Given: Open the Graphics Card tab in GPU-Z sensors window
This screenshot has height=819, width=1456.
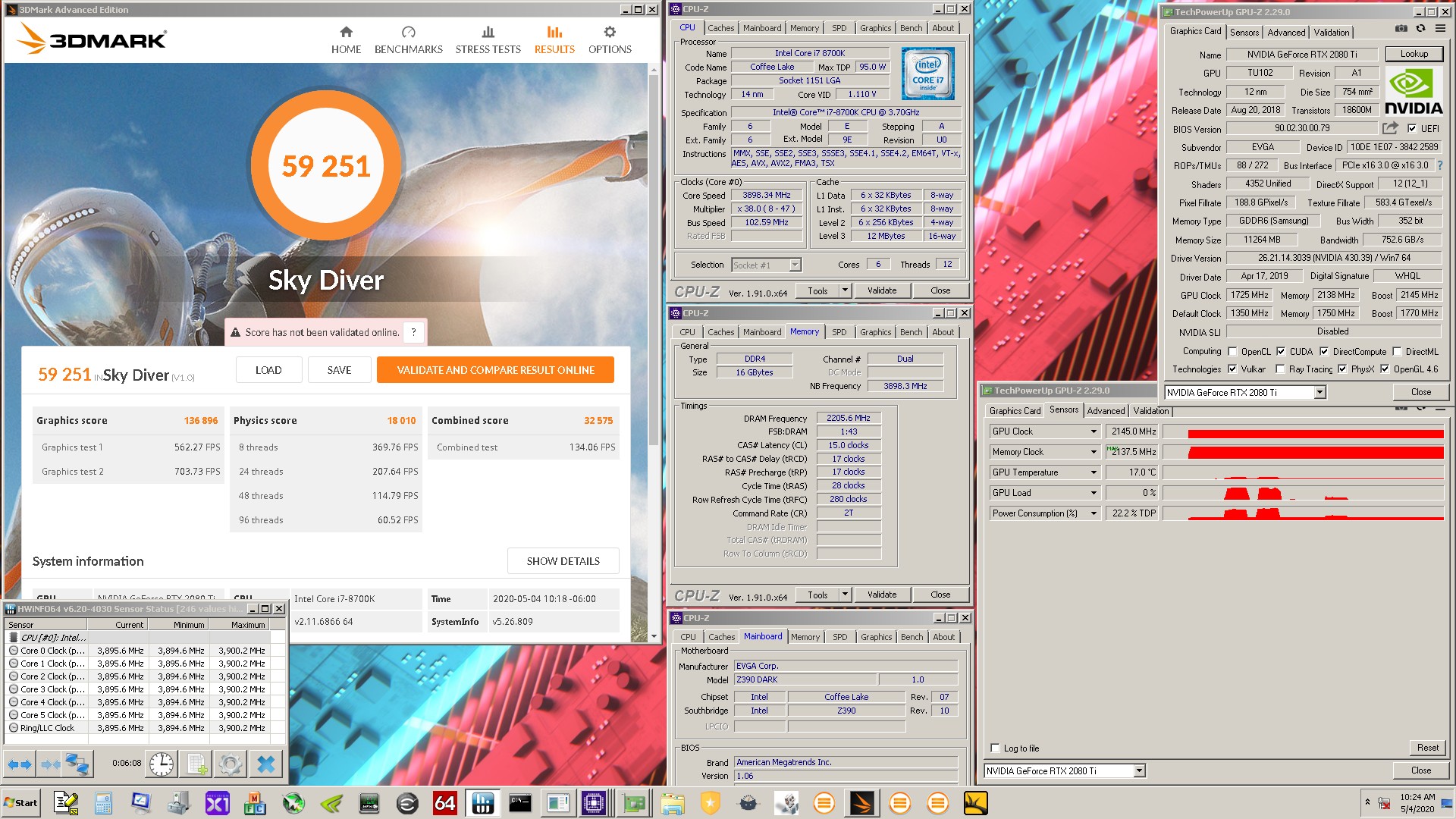Looking at the screenshot, I should tap(1015, 411).
